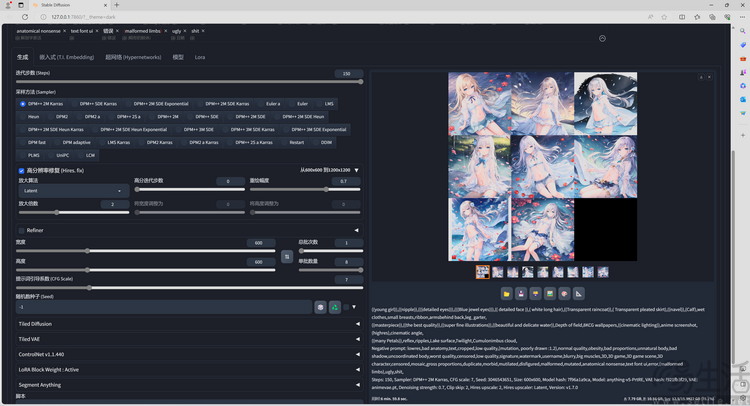Send to inpaint palette icon
This screenshot has width=750, height=406.
coord(564,294)
